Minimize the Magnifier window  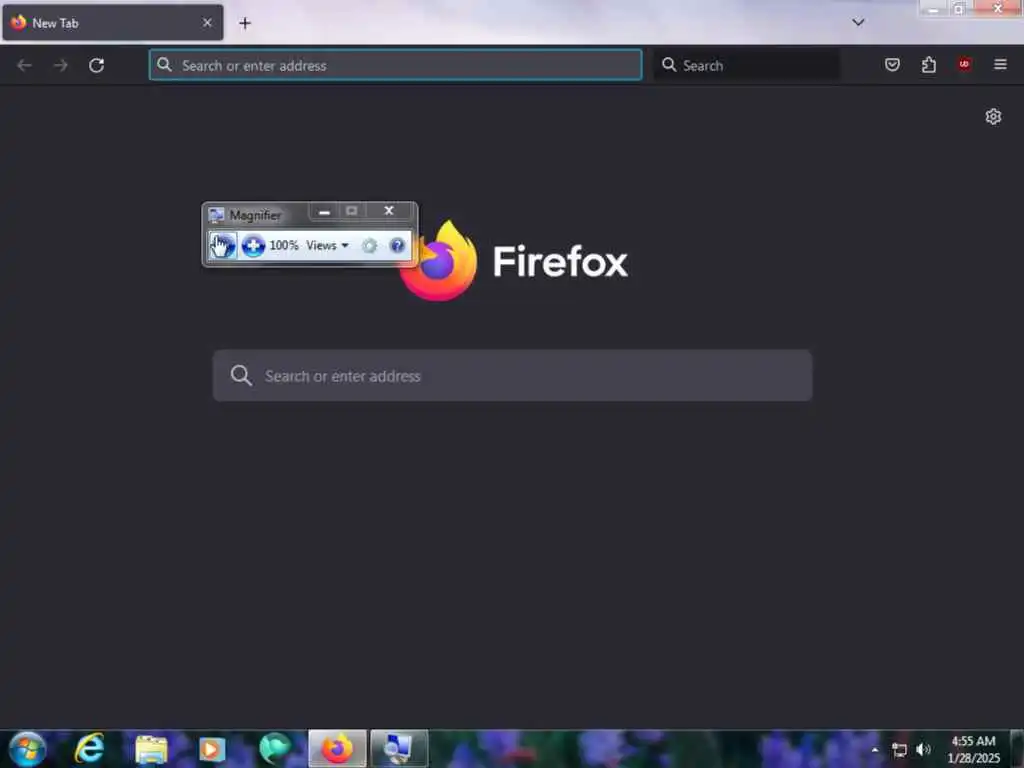point(324,211)
